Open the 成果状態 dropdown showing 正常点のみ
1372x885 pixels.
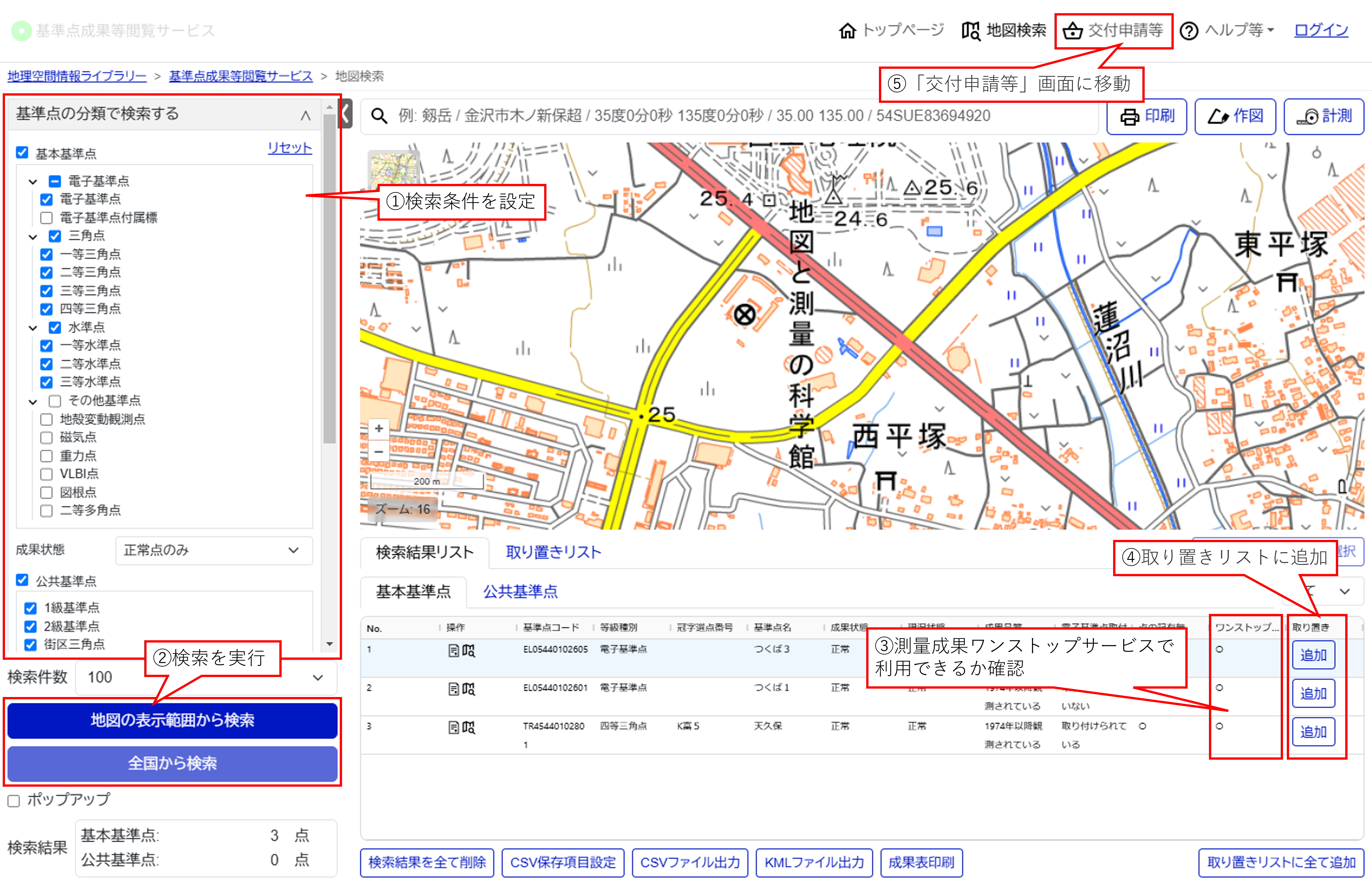tap(214, 551)
